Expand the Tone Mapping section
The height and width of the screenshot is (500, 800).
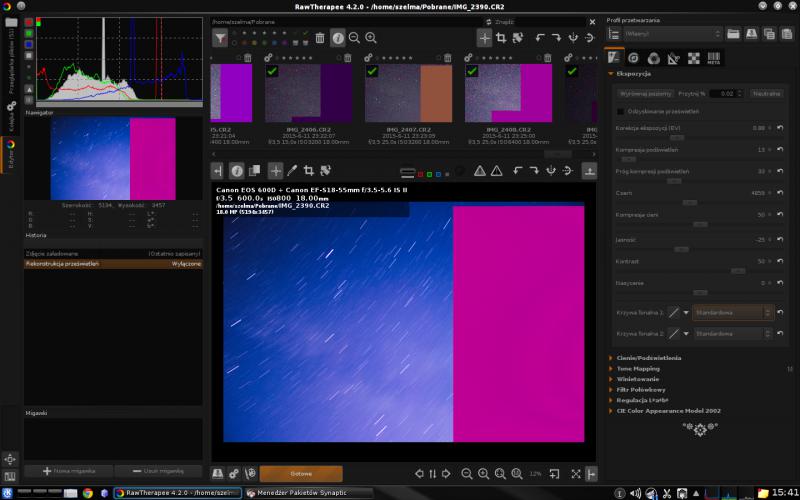(x=638, y=368)
